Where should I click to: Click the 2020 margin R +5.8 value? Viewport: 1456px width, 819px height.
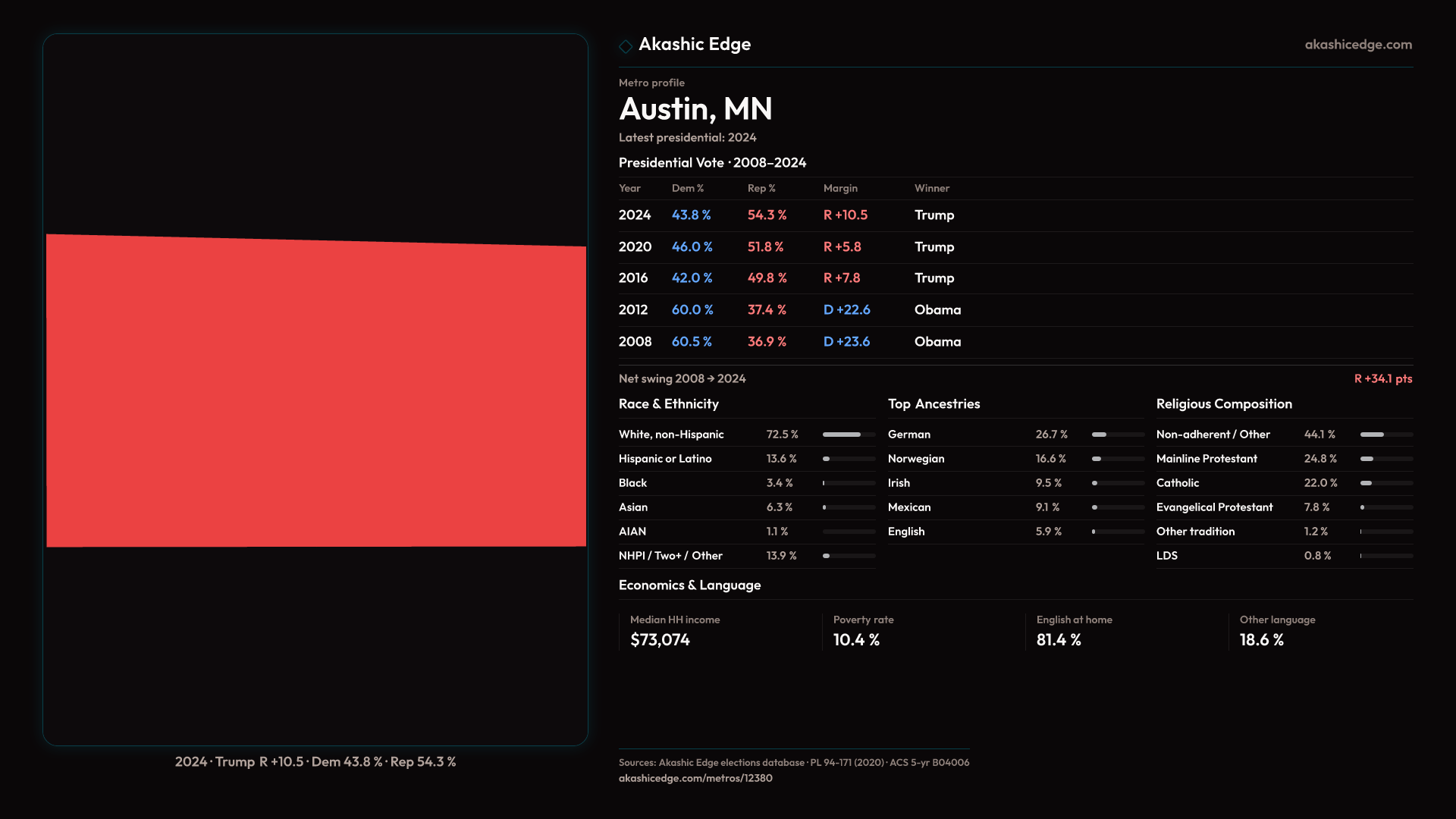(x=842, y=247)
